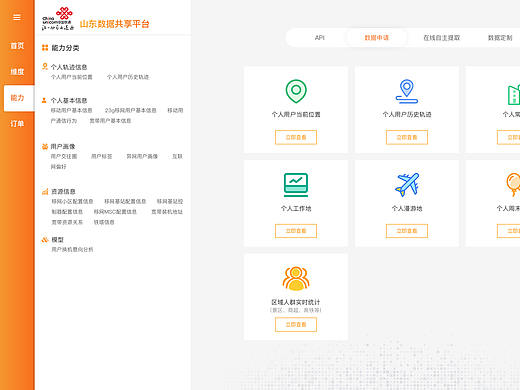Click the 能力分类 grid icon
Image resolution: width=520 pixels, height=390 pixels.
click(x=45, y=48)
